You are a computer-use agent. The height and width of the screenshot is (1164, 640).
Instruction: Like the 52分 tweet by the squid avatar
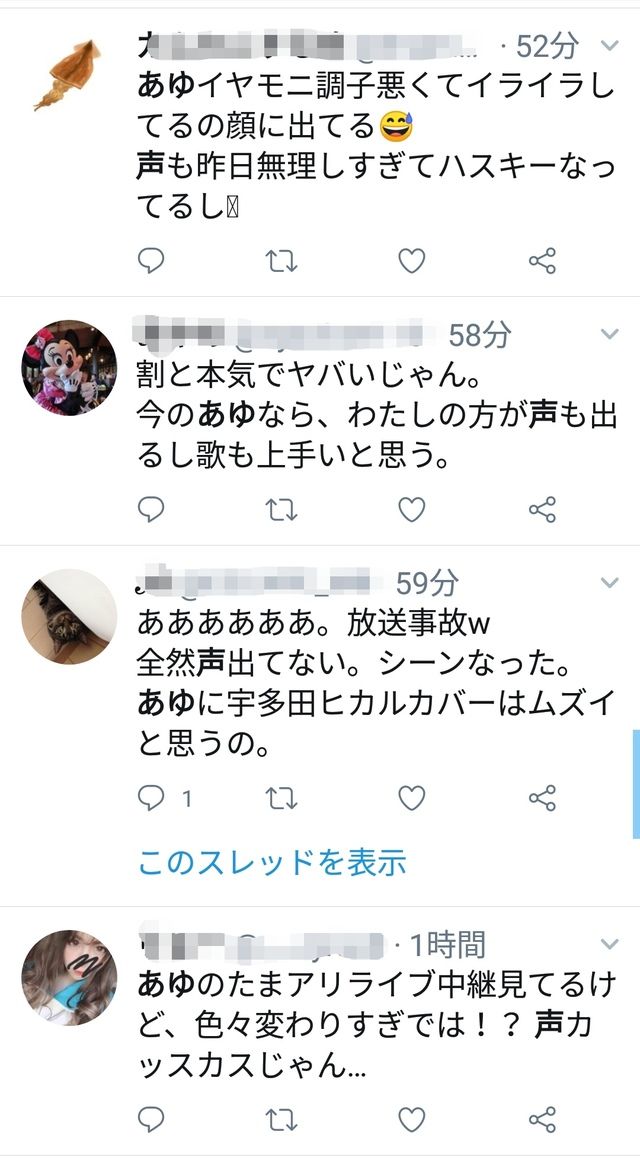tap(412, 261)
